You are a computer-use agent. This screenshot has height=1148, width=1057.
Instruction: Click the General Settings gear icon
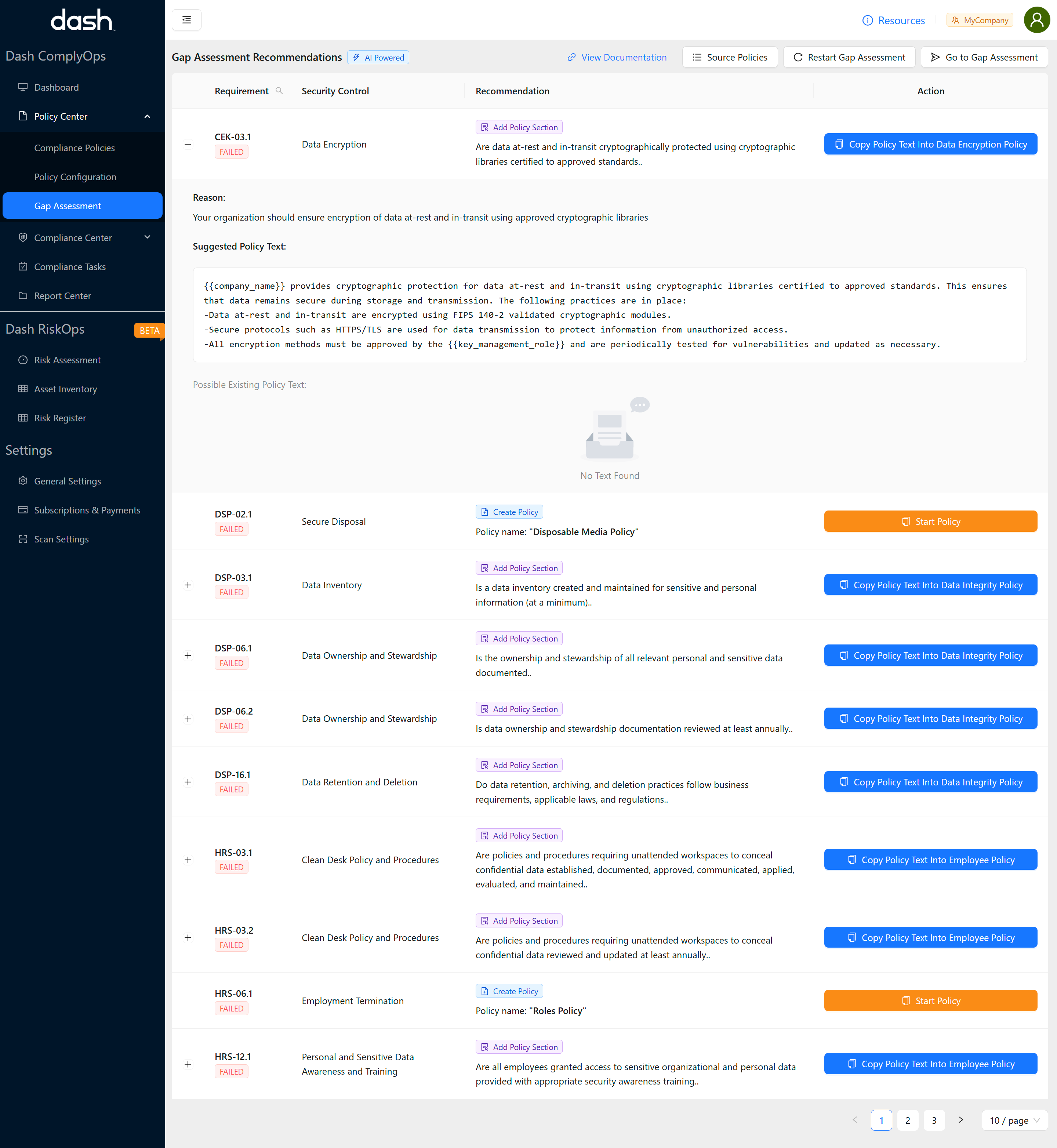pos(23,481)
